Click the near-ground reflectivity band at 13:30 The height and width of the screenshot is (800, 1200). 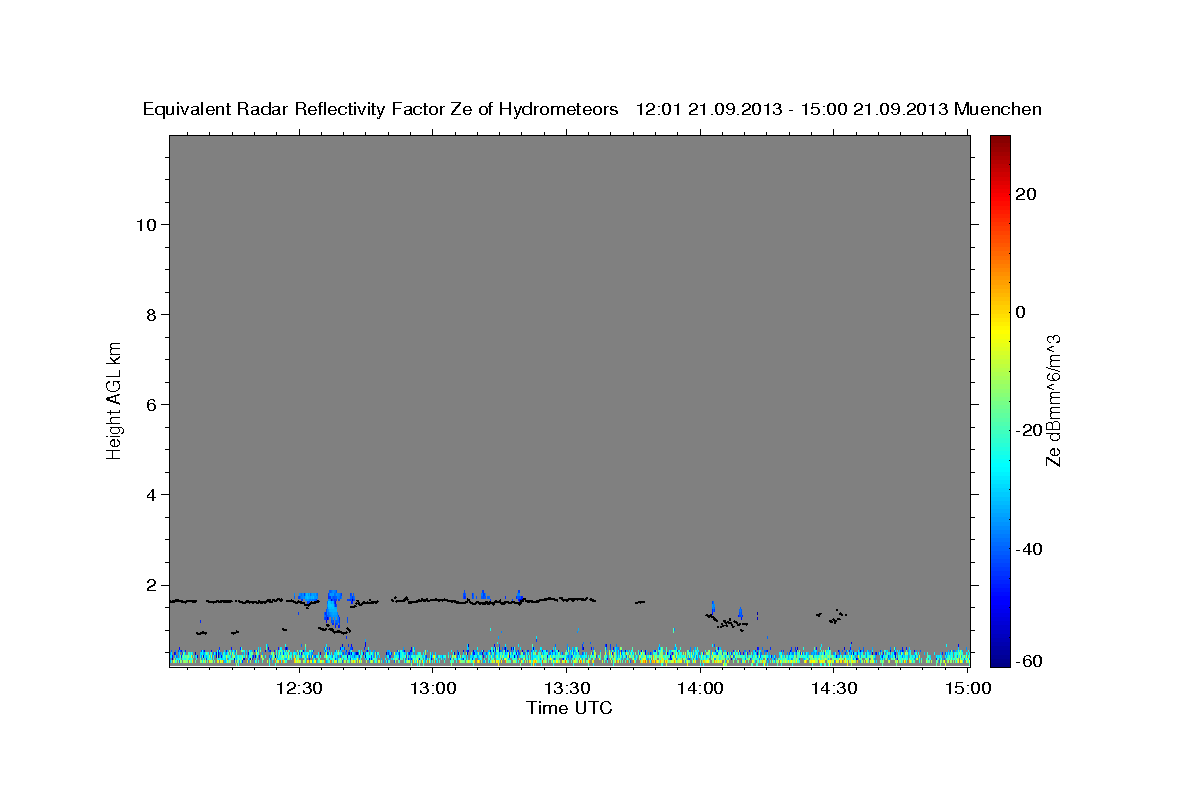tap(566, 656)
